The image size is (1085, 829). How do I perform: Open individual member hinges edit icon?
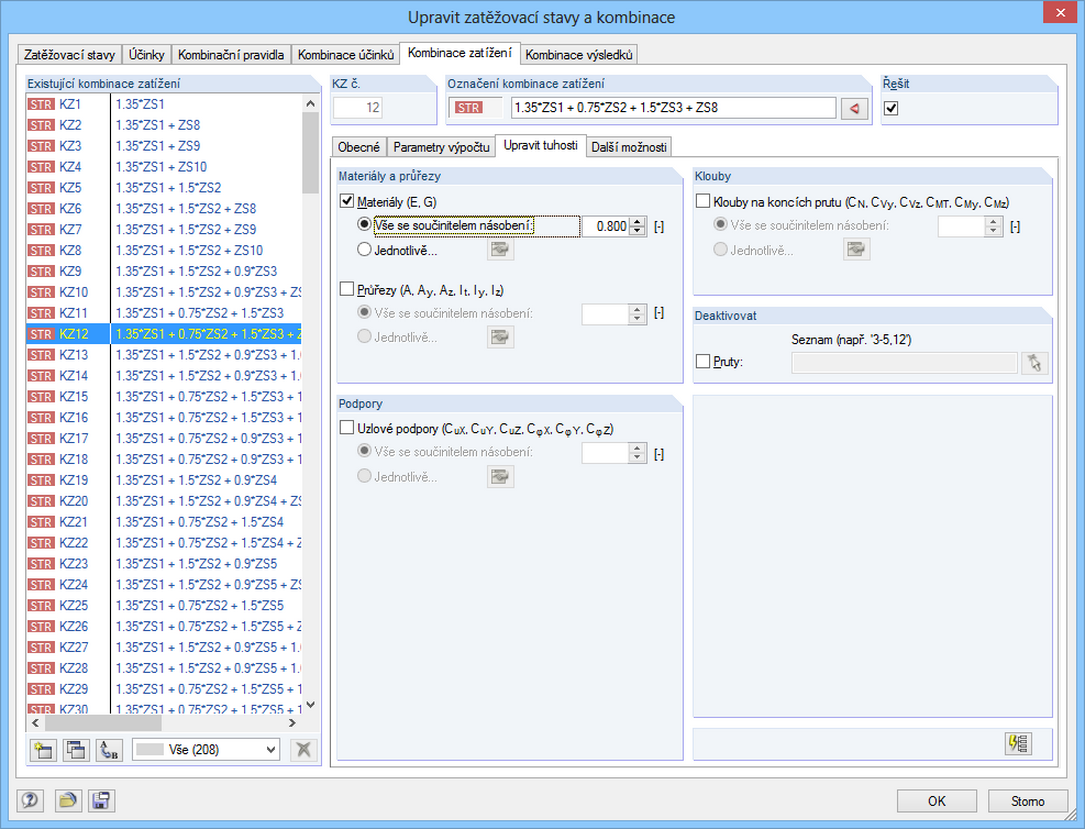click(x=856, y=250)
